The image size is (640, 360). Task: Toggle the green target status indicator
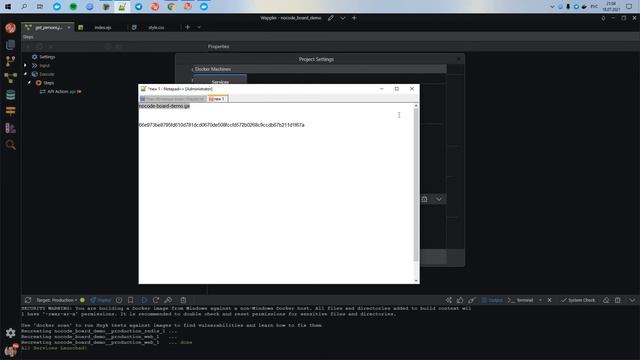[82, 300]
